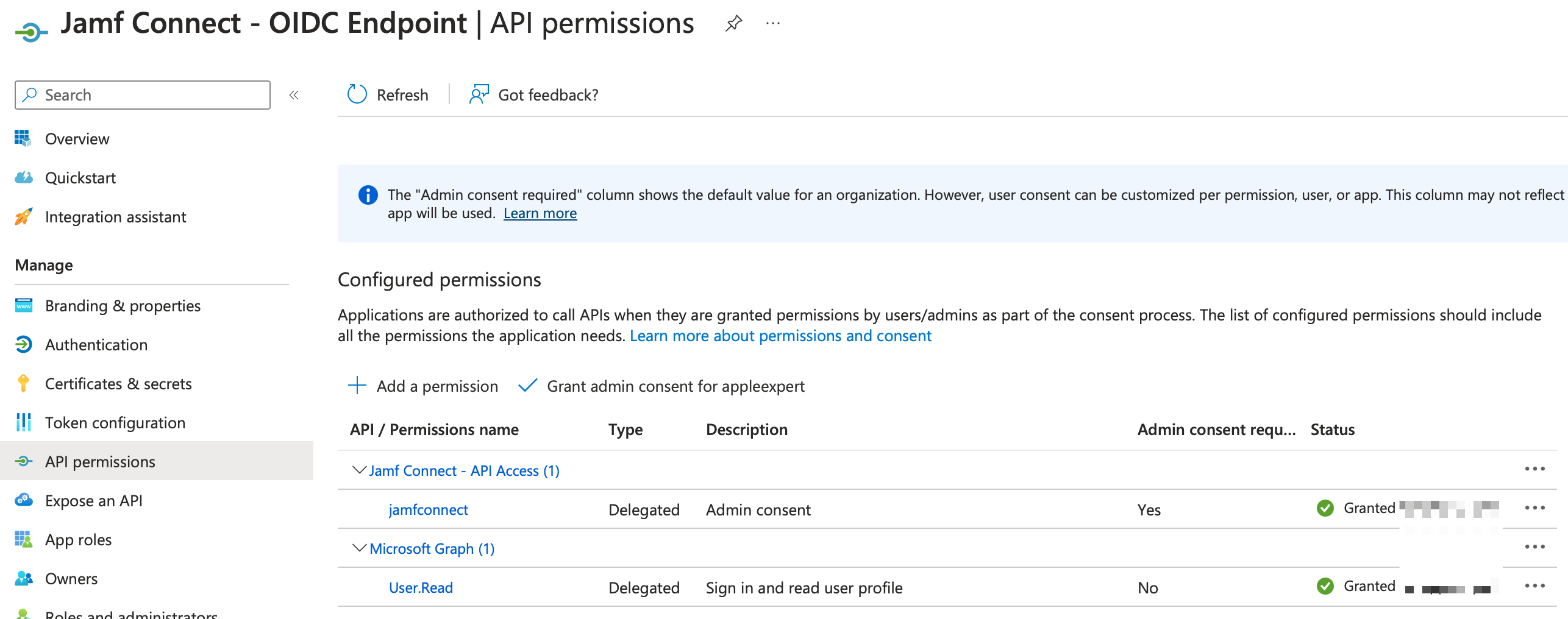
Task: Open the ellipsis menu beside the page title
Action: coord(772,24)
